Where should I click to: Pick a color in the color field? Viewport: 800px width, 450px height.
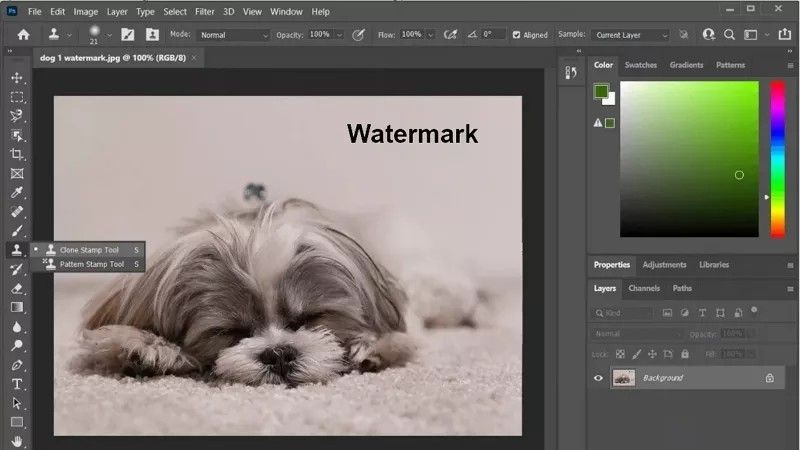(689, 159)
